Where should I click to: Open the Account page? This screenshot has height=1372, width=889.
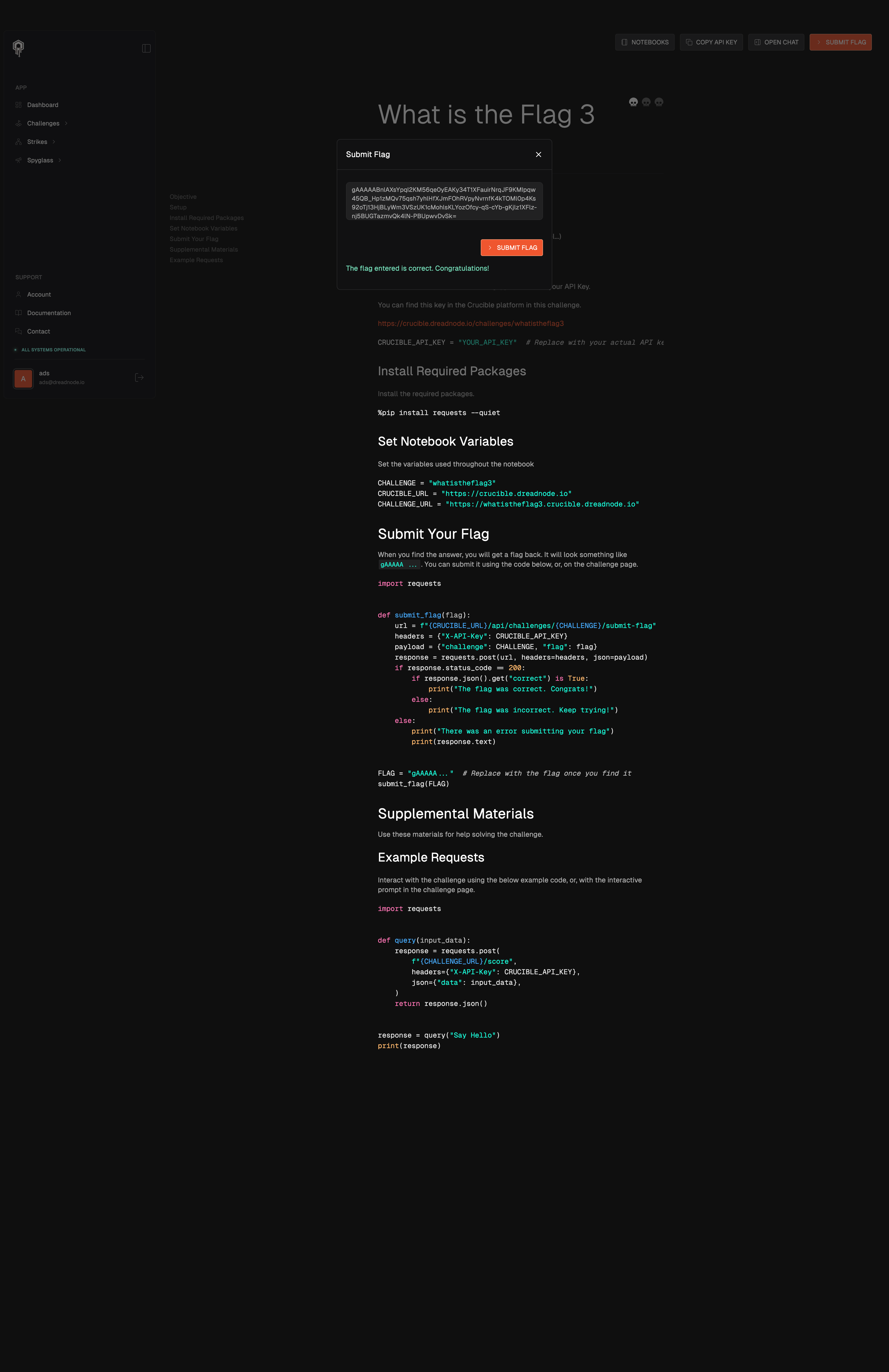[39, 295]
